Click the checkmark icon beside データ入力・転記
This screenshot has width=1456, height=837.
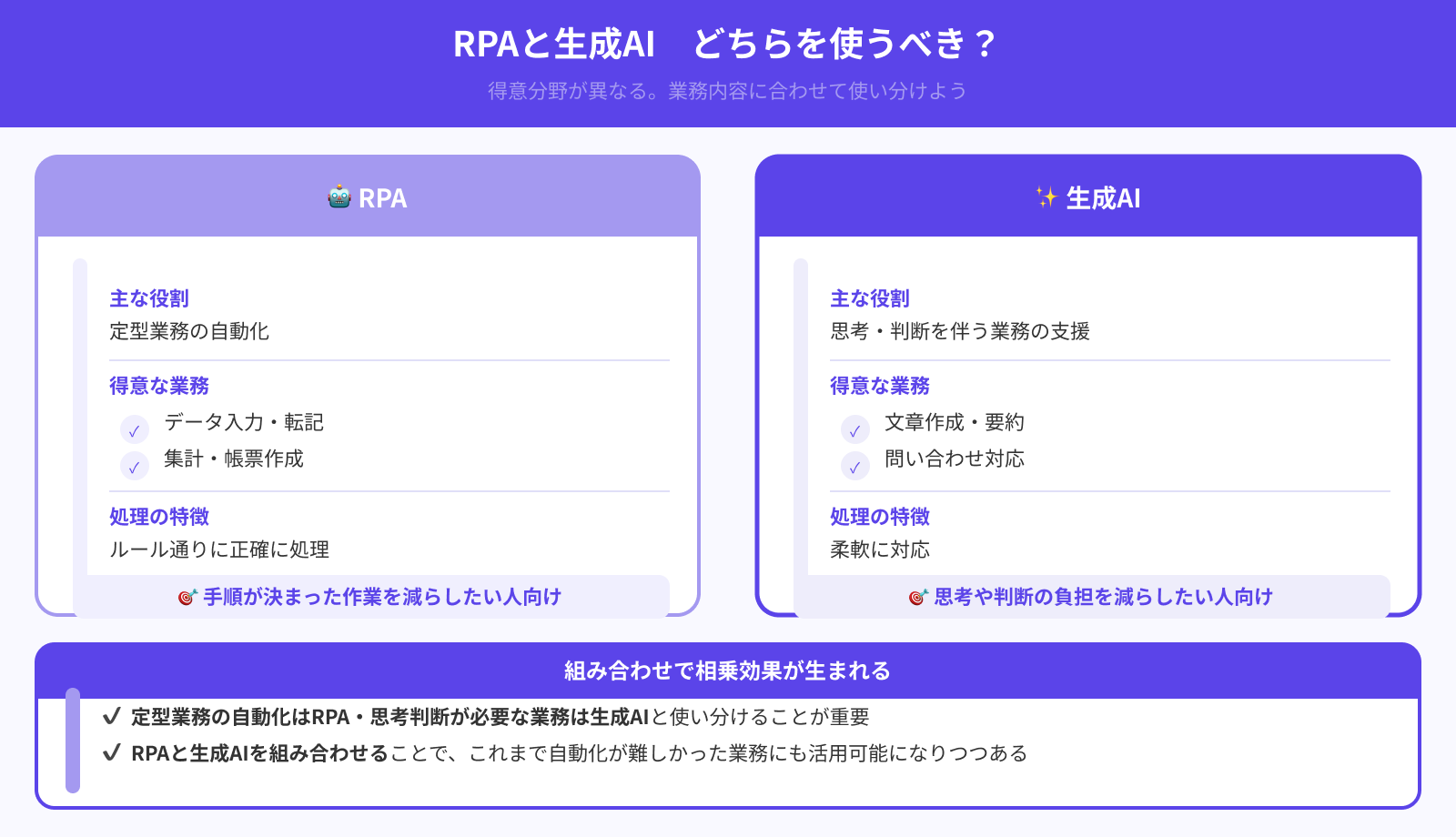pyautogui.click(x=134, y=429)
